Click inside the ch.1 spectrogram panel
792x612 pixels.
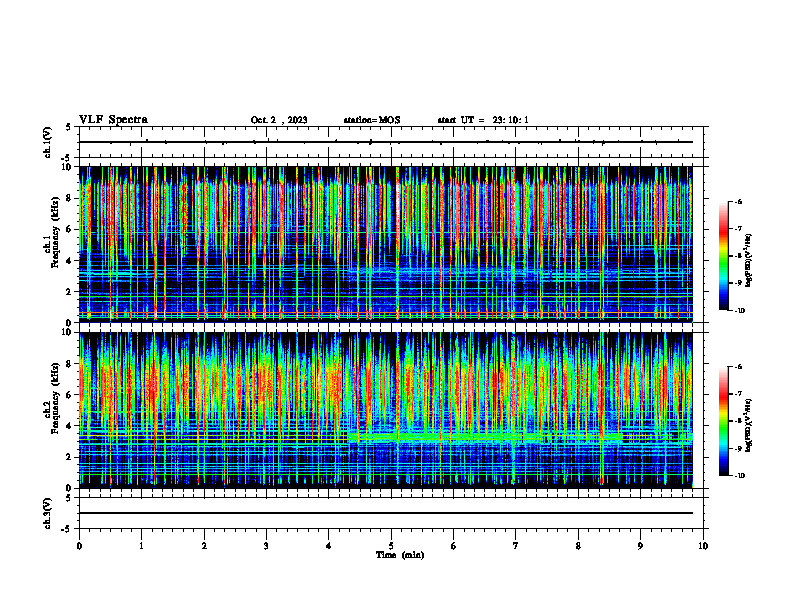pyautogui.click(x=385, y=244)
